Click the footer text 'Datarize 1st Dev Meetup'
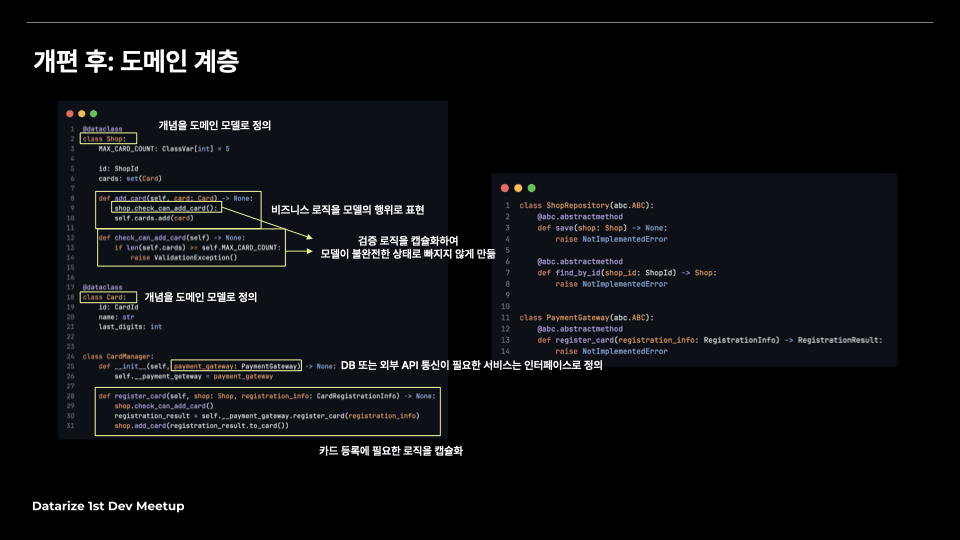960x540 pixels. (x=108, y=506)
